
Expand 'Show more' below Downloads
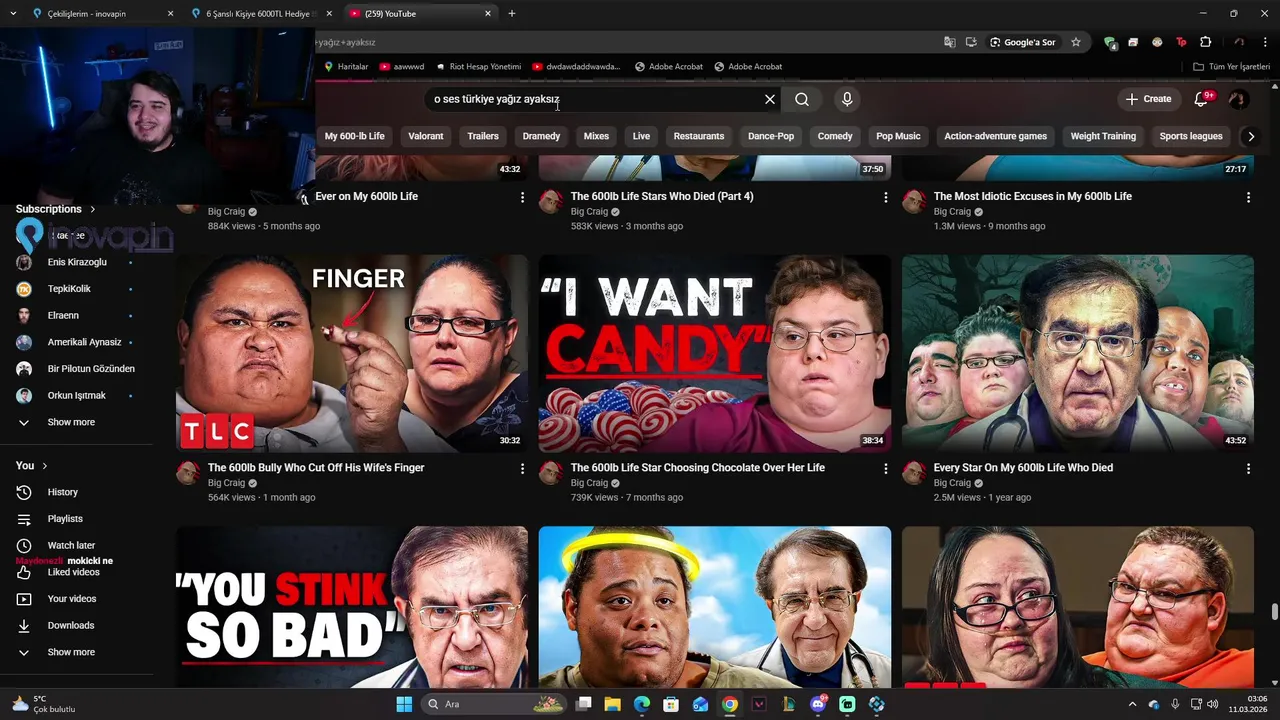[x=71, y=652]
